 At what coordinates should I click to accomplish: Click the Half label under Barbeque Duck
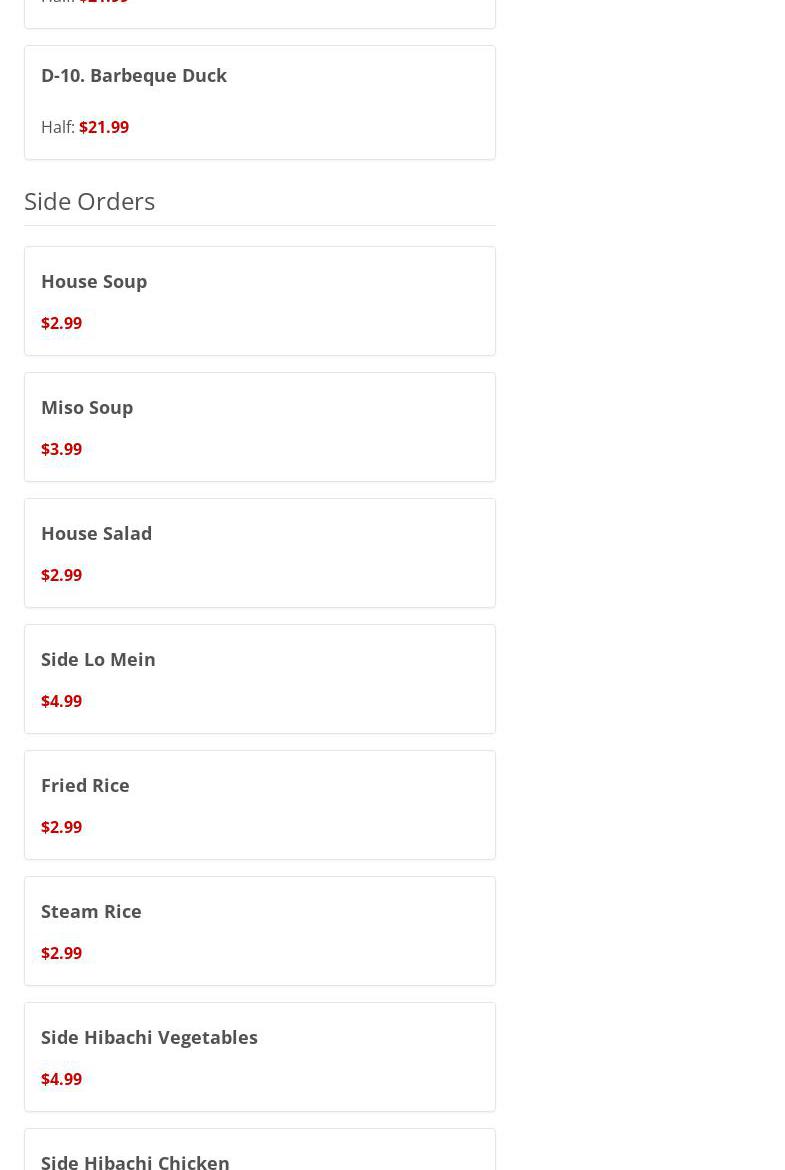(57, 127)
